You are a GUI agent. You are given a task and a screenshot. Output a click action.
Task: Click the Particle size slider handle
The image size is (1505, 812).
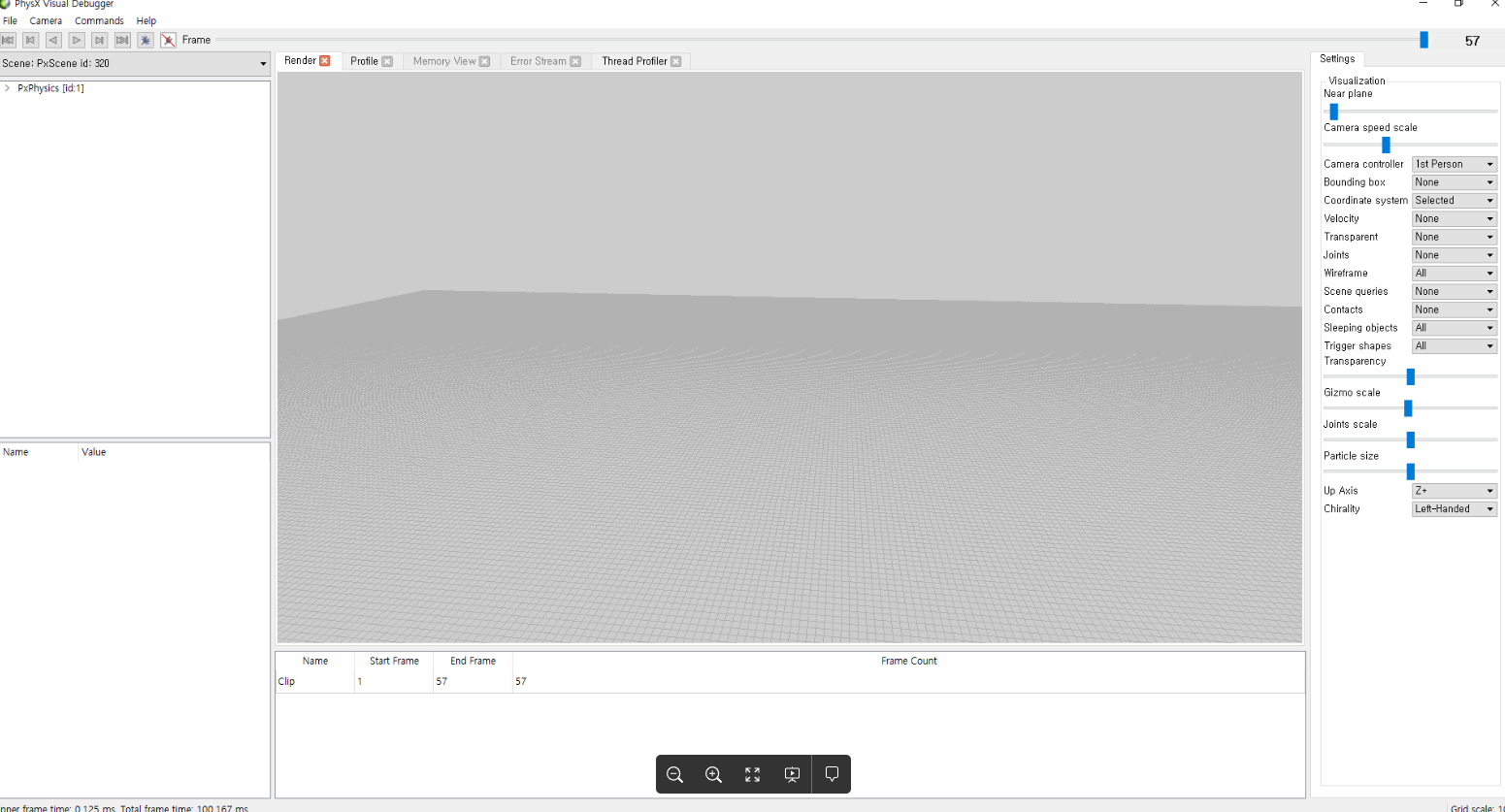[1410, 471]
